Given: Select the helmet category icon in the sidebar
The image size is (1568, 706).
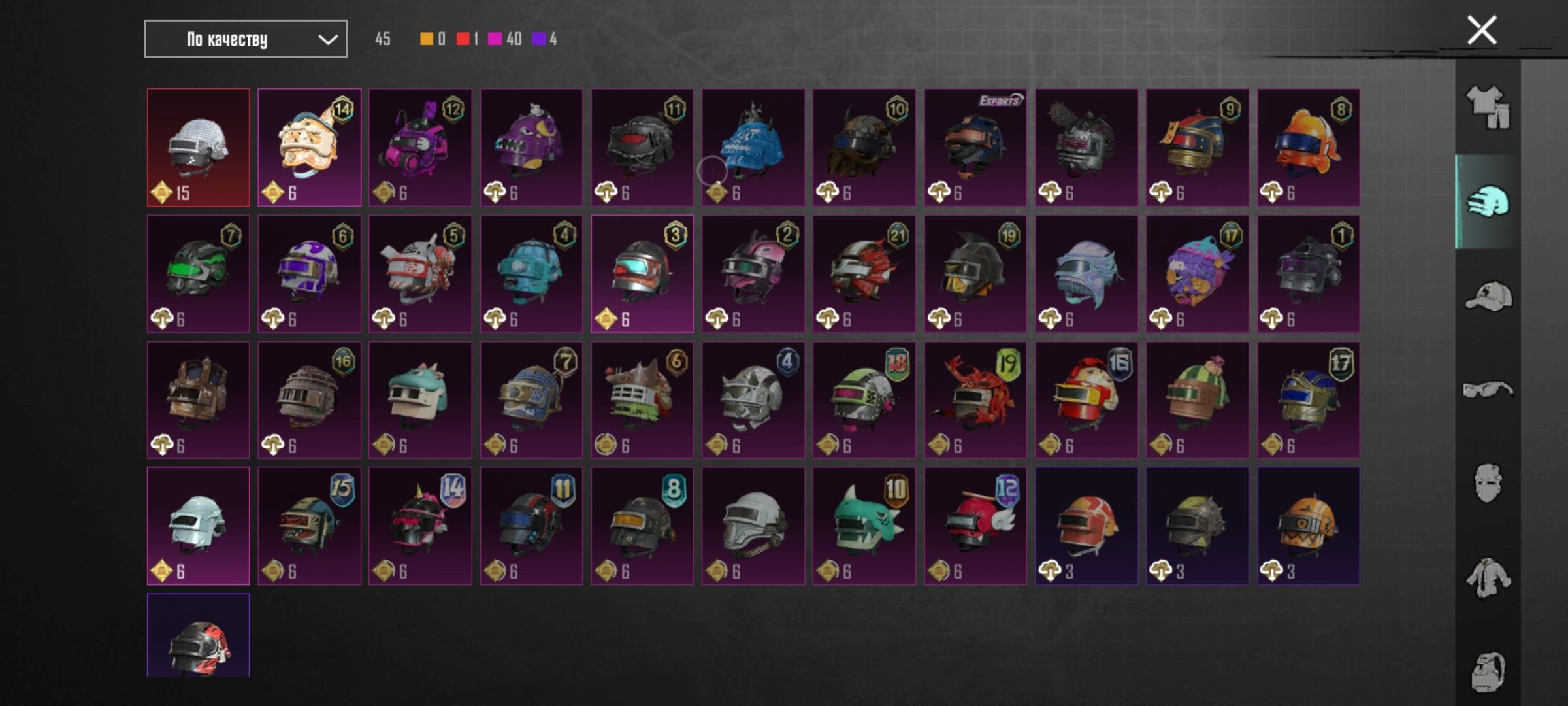Looking at the screenshot, I should [1488, 201].
